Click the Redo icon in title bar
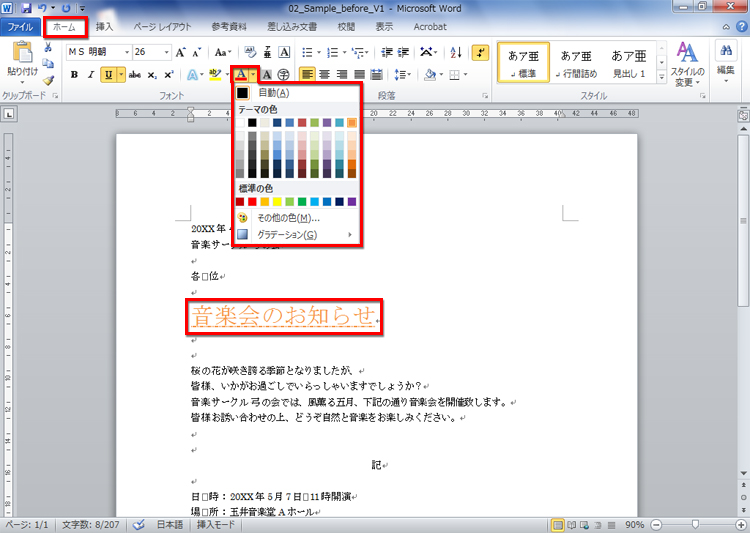750x533 pixels. pyautogui.click(x=66, y=8)
